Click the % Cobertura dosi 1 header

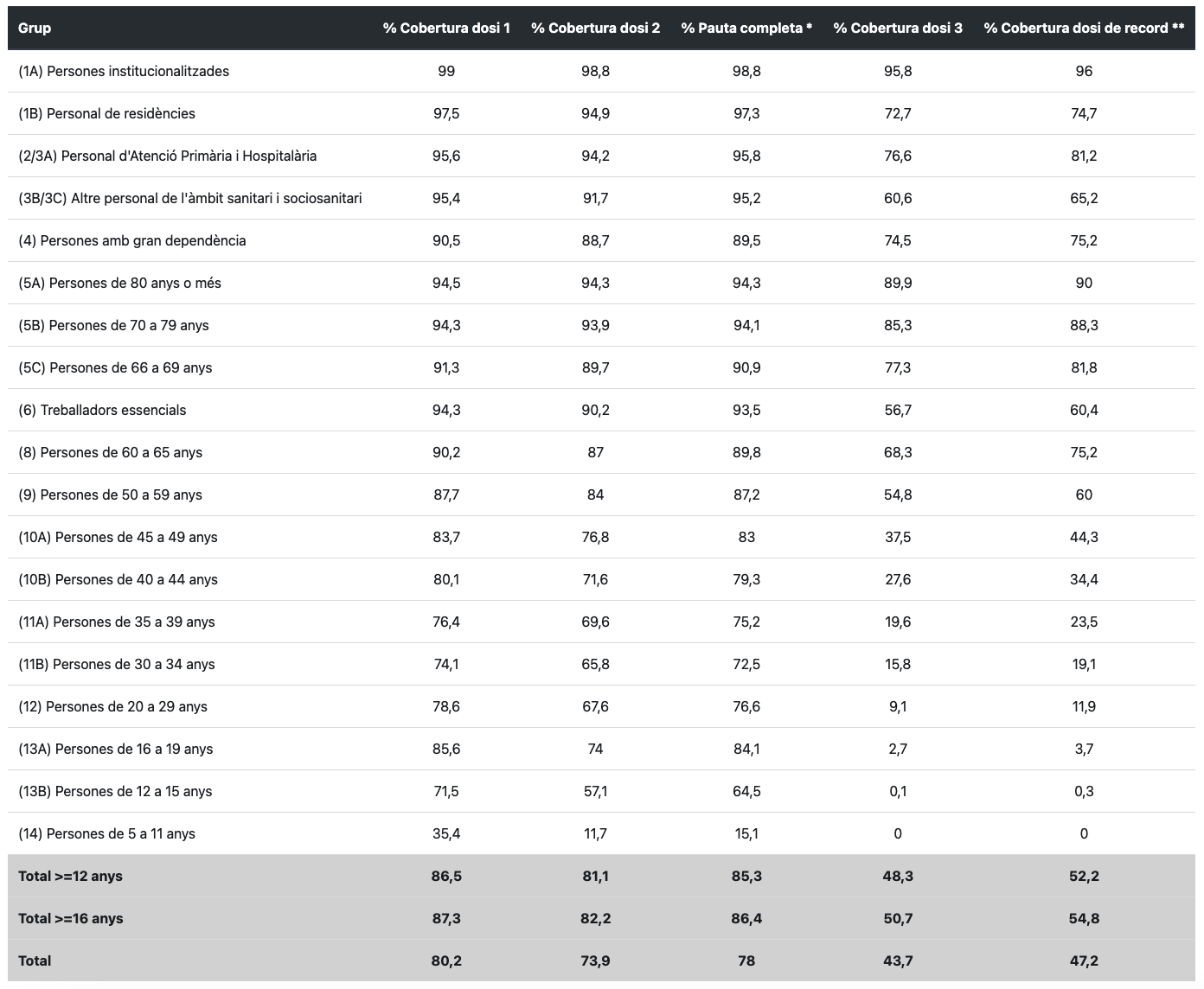tap(446, 29)
